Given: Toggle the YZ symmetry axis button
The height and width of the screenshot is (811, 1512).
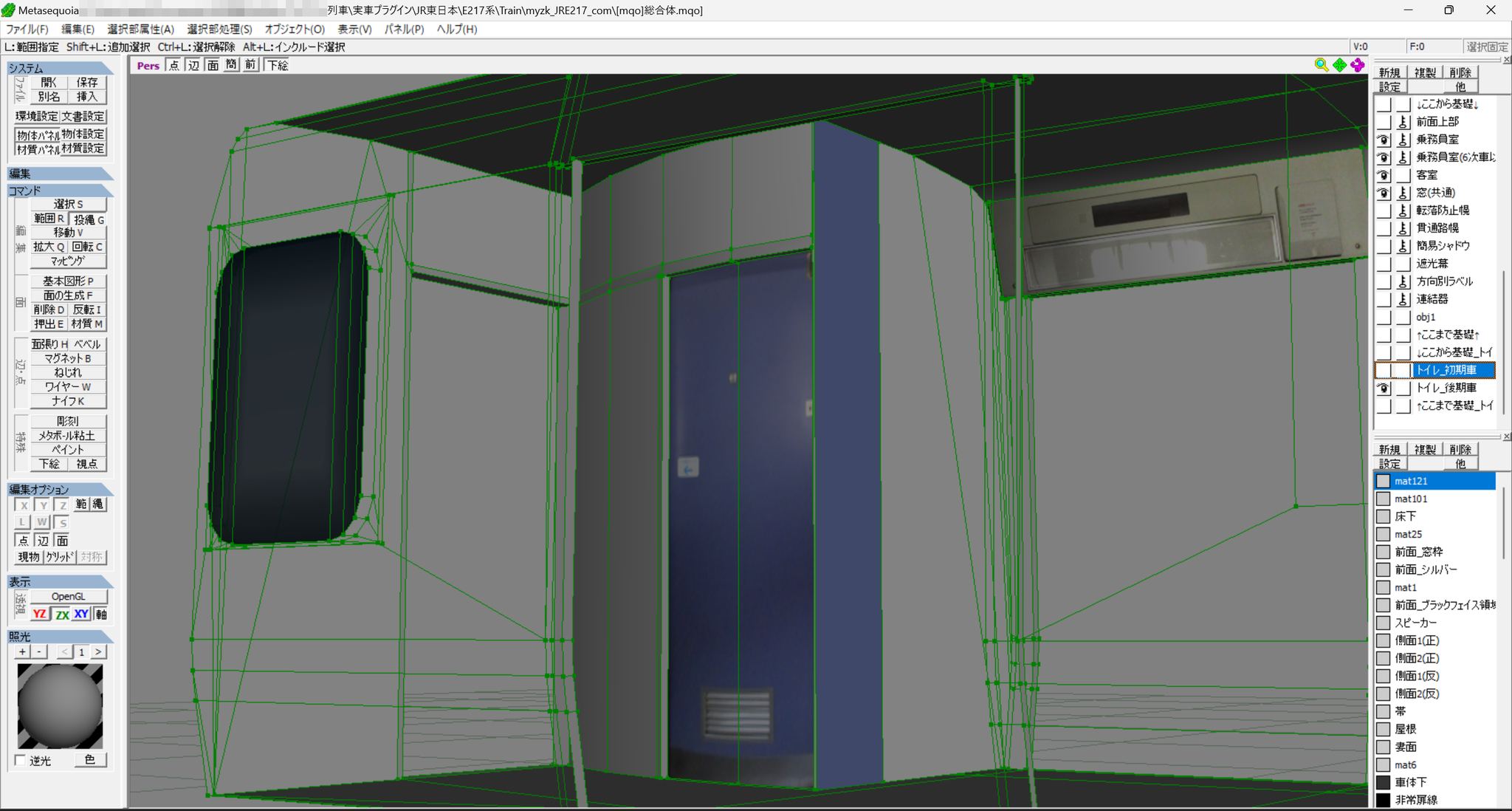Looking at the screenshot, I should tap(40, 614).
